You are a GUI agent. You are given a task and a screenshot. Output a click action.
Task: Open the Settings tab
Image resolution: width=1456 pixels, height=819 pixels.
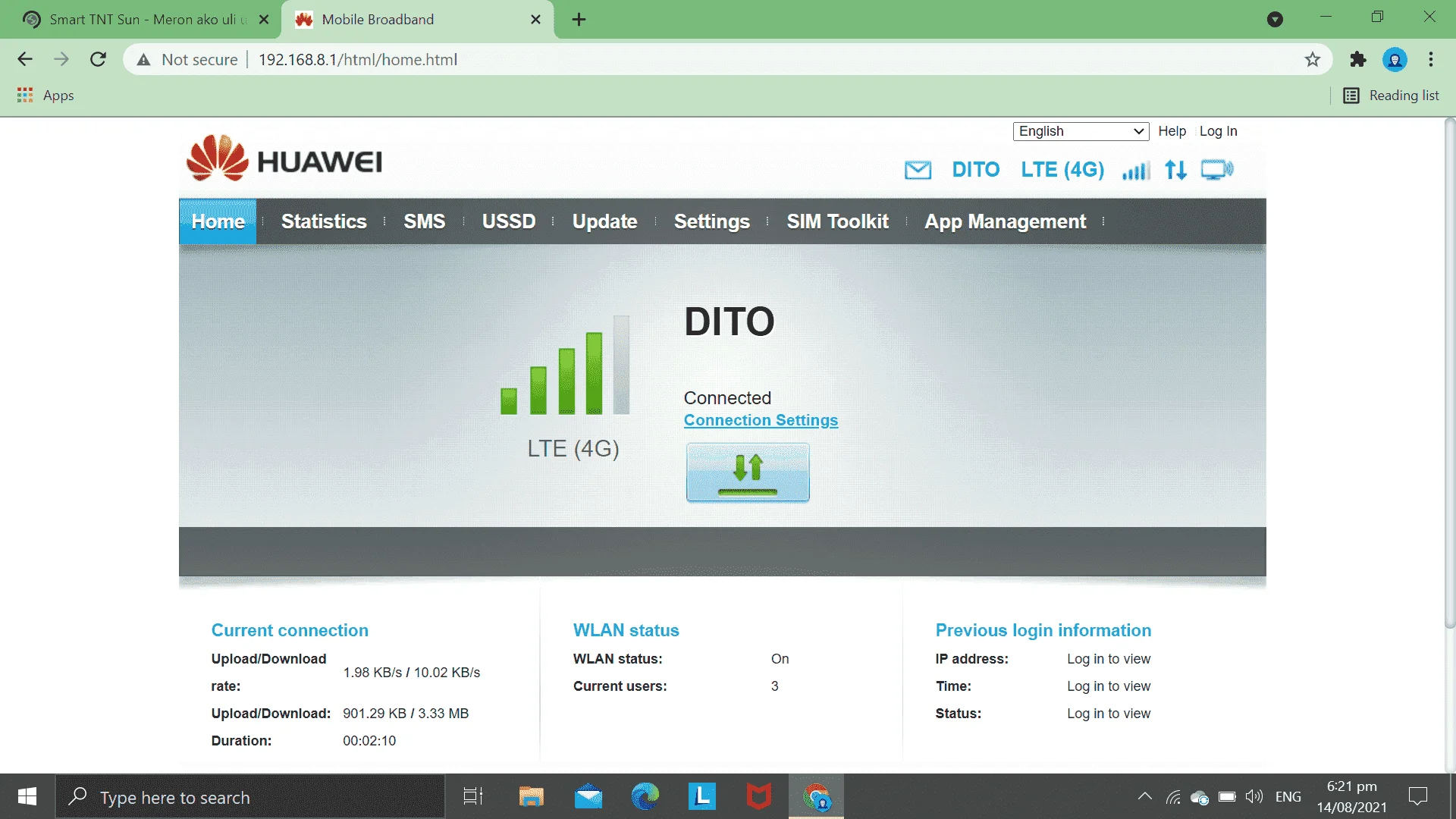tap(711, 221)
